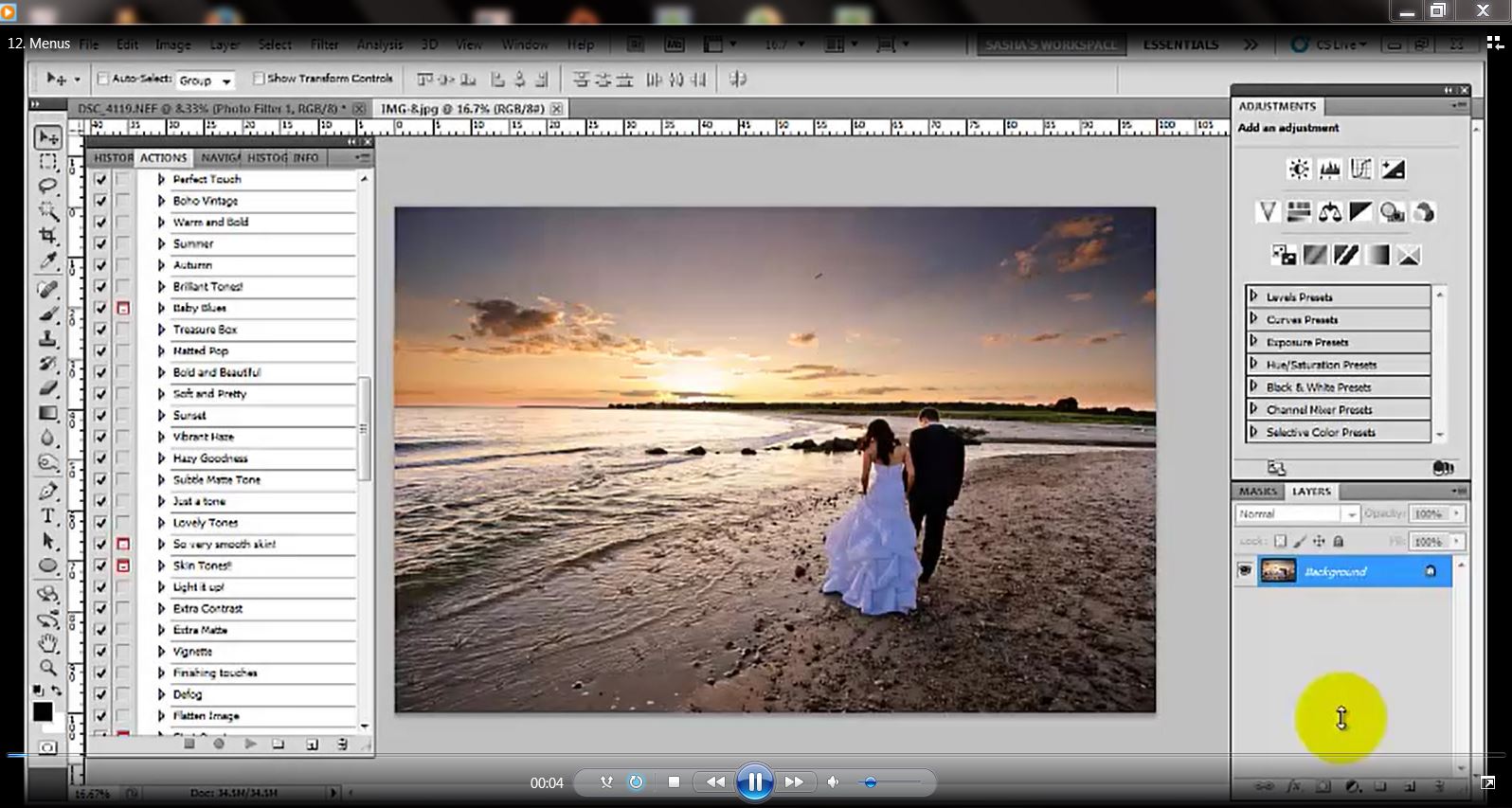
Task: Add a Color Balance adjustment
Action: tap(1330, 212)
